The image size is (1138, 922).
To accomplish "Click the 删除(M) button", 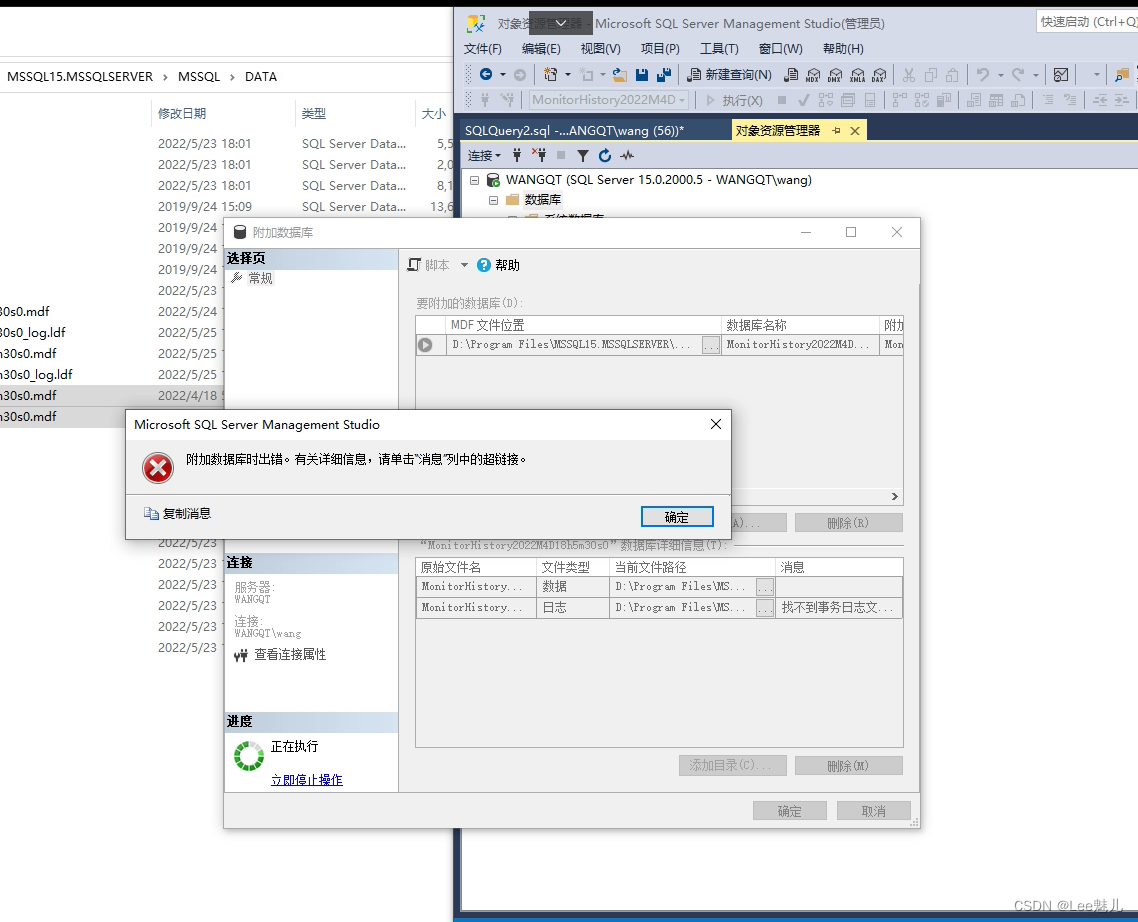I will 848,765.
